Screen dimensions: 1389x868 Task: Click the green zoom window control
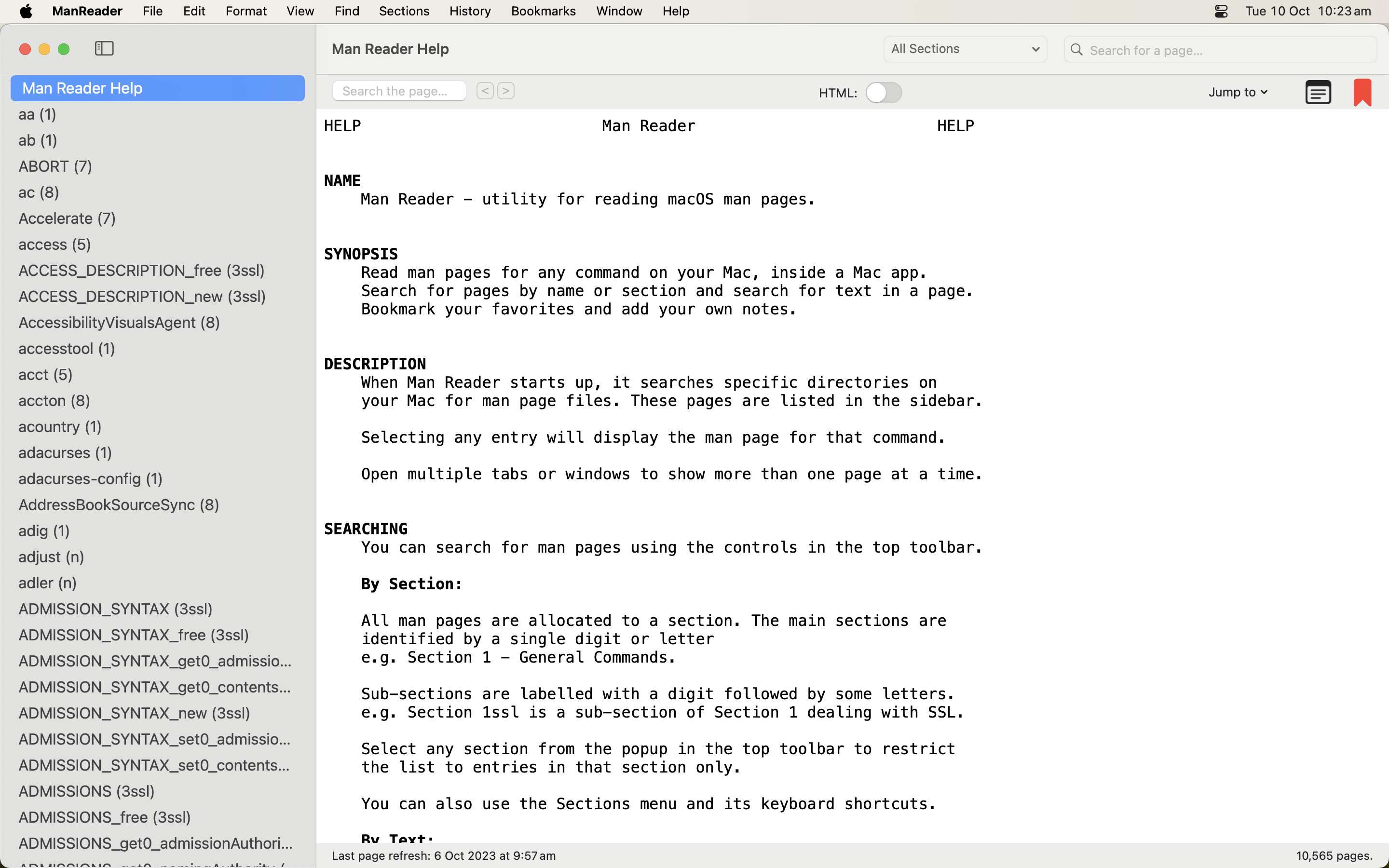(63, 49)
